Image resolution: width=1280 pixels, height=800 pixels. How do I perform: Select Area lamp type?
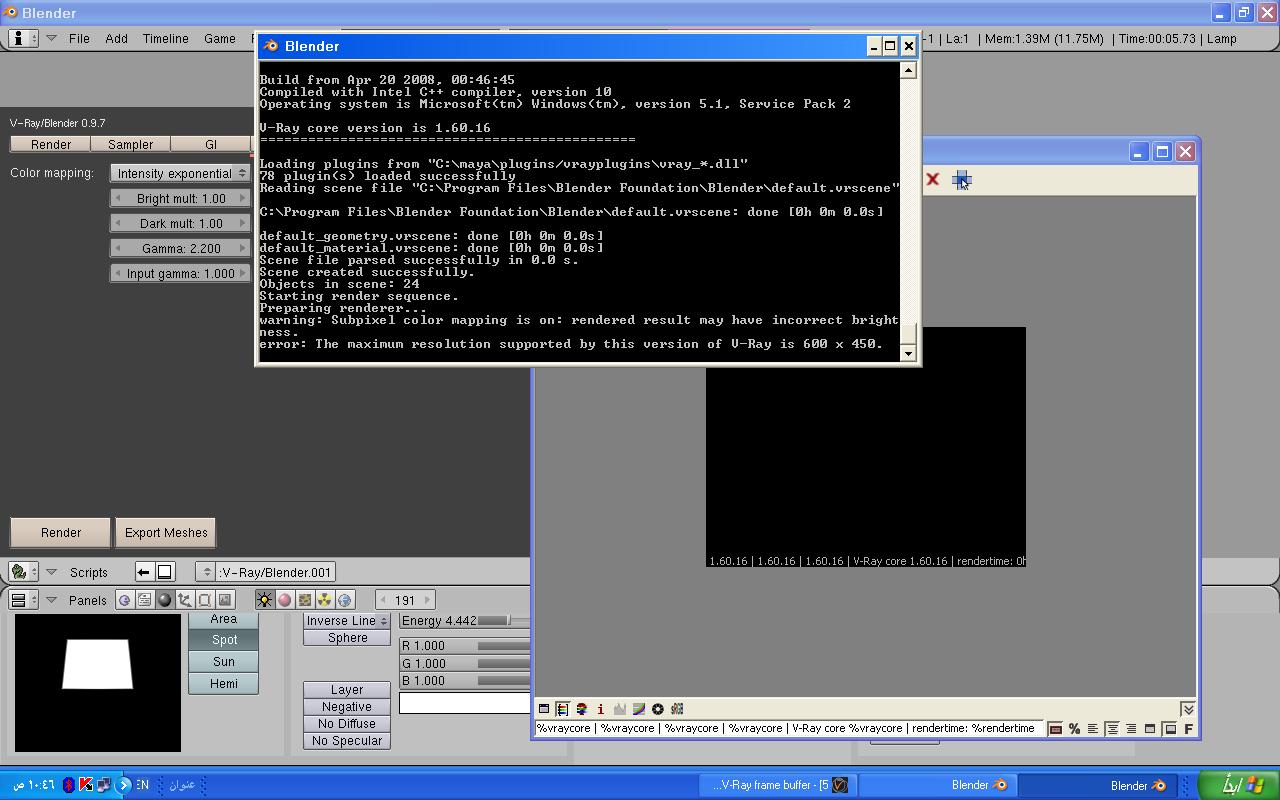pyautogui.click(x=223, y=619)
